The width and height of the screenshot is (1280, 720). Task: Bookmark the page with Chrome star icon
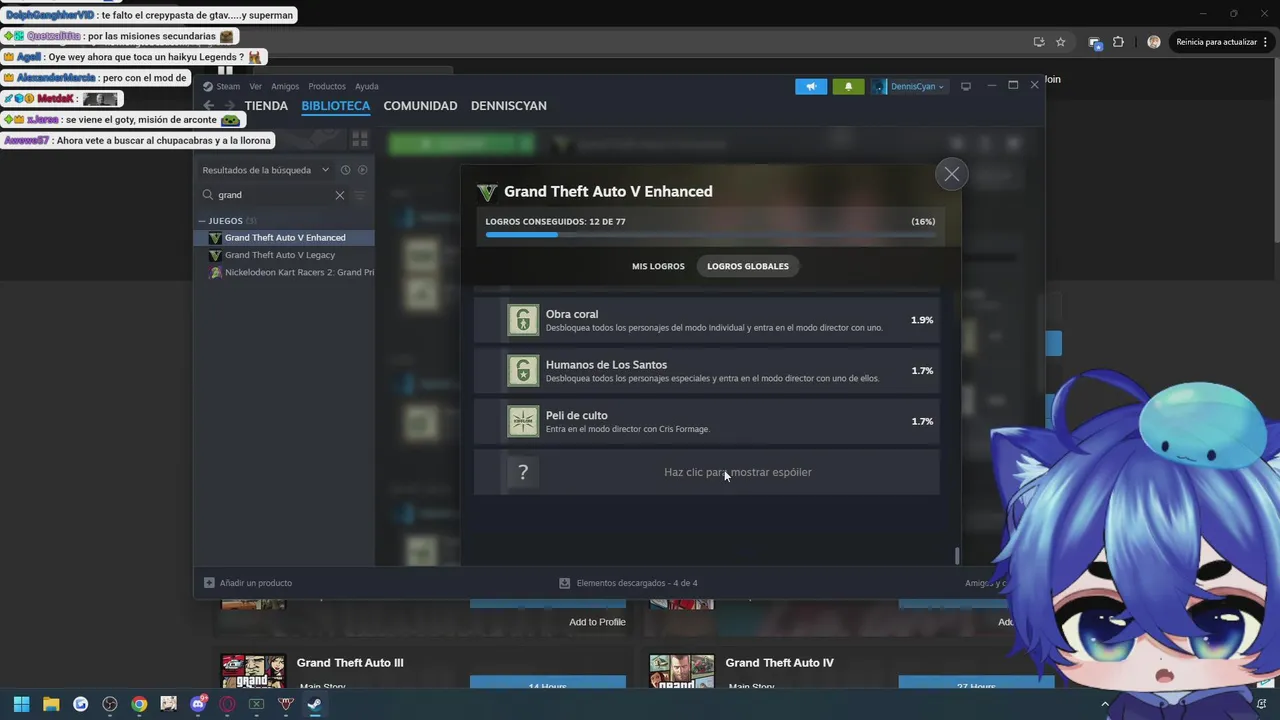point(1061,42)
